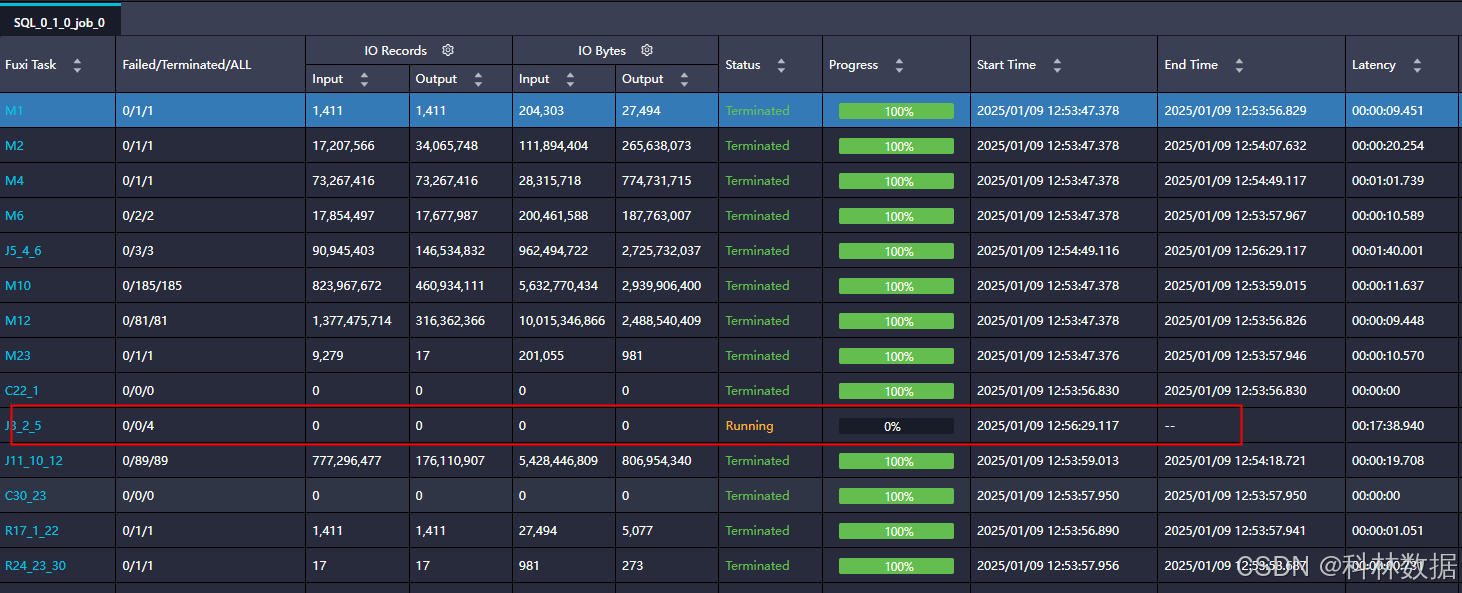Sort by Status column arrows

pos(781,65)
